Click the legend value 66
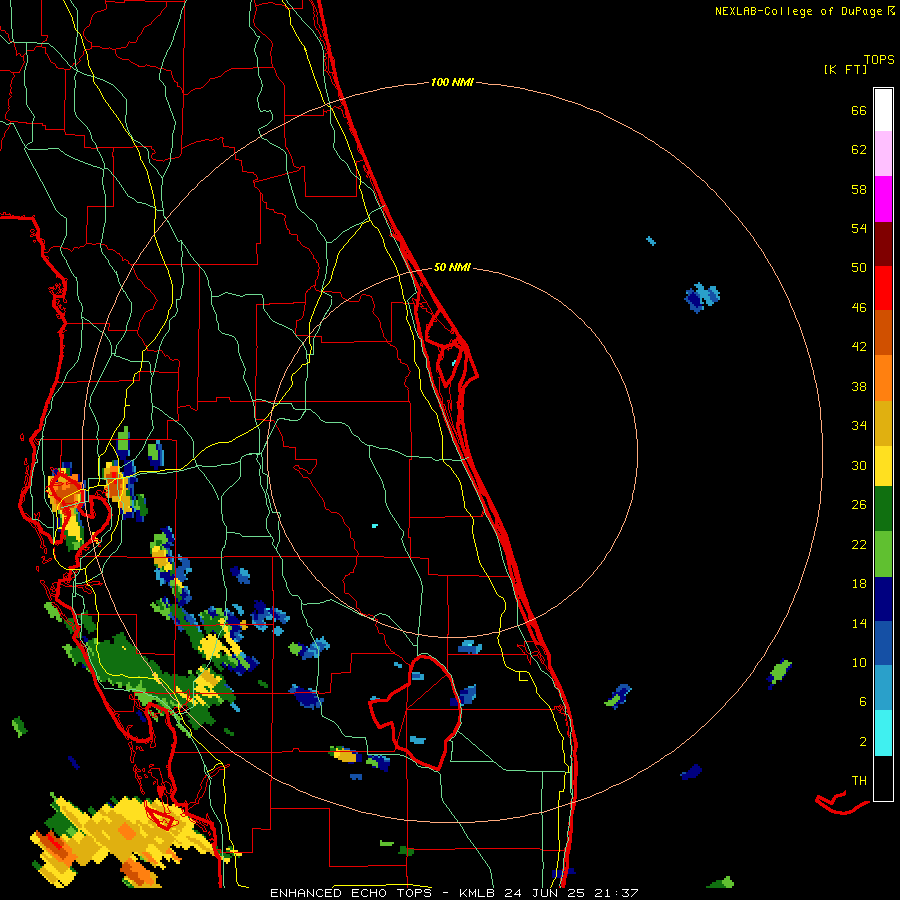The height and width of the screenshot is (900, 900). pyautogui.click(x=859, y=111)
